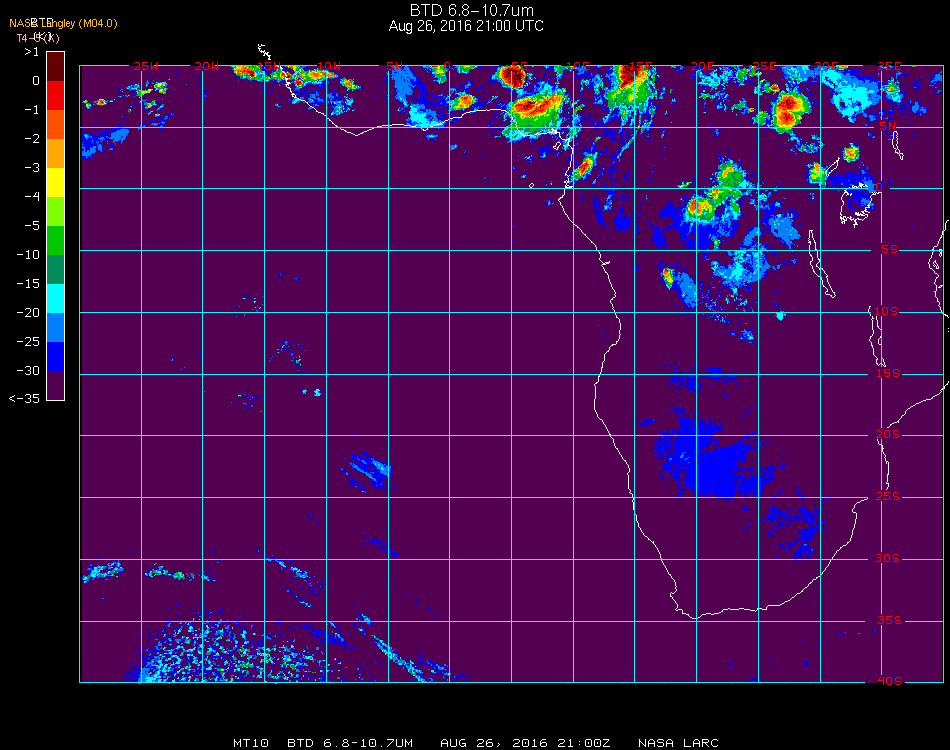Click the '-30' legend value
The height and width of the screenshot is (750, 950).
pos(28,370)
